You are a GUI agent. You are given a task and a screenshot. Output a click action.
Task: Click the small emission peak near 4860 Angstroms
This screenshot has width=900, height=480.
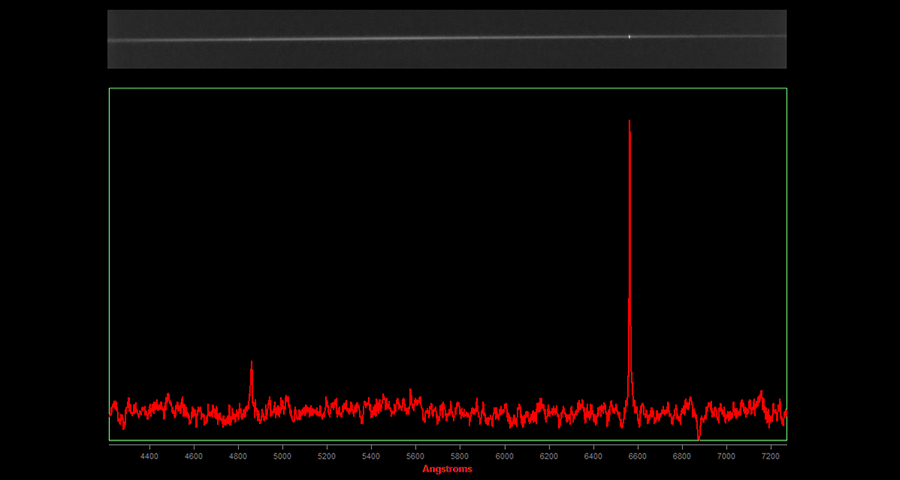point(251,364)
